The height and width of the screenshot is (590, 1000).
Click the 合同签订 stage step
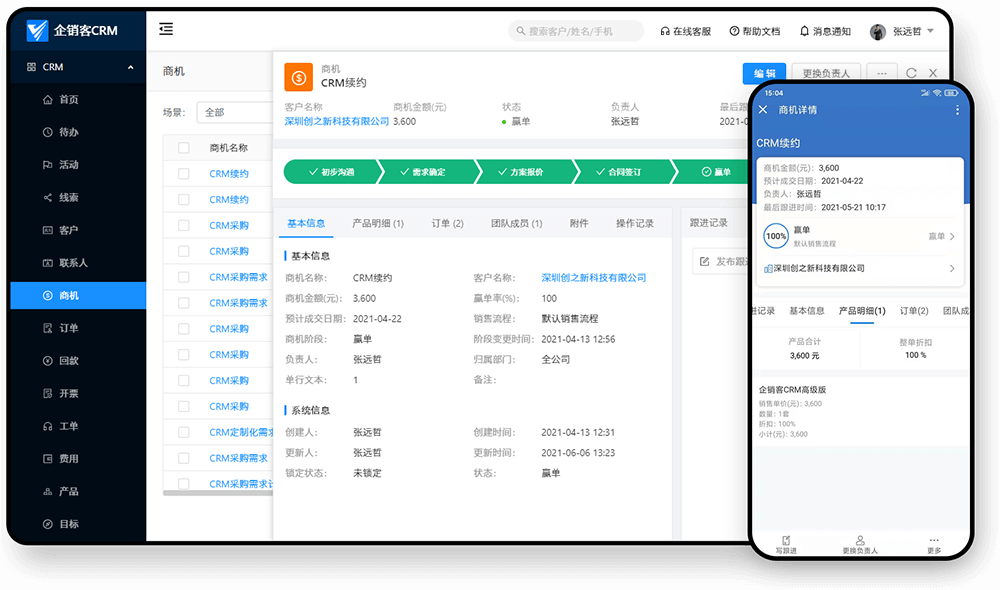coord(623,172)
